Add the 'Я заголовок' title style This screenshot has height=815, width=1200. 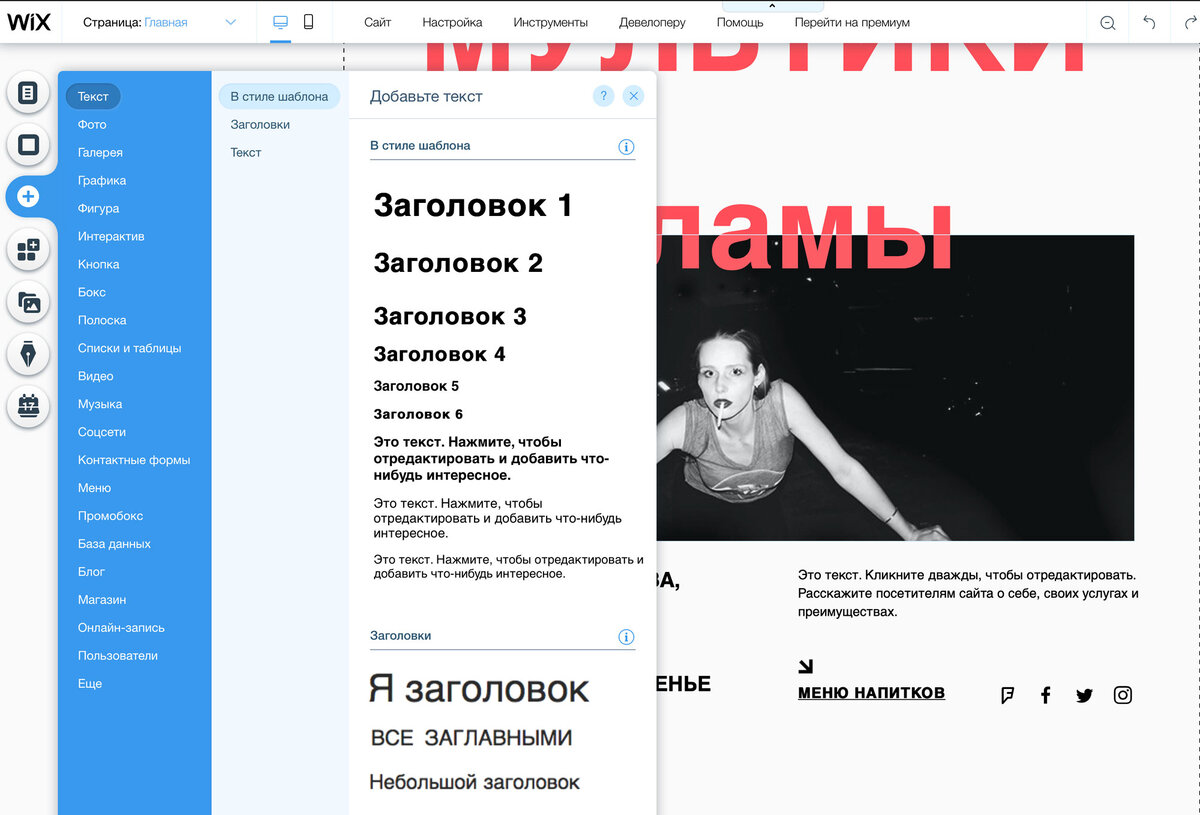point(479,689)
